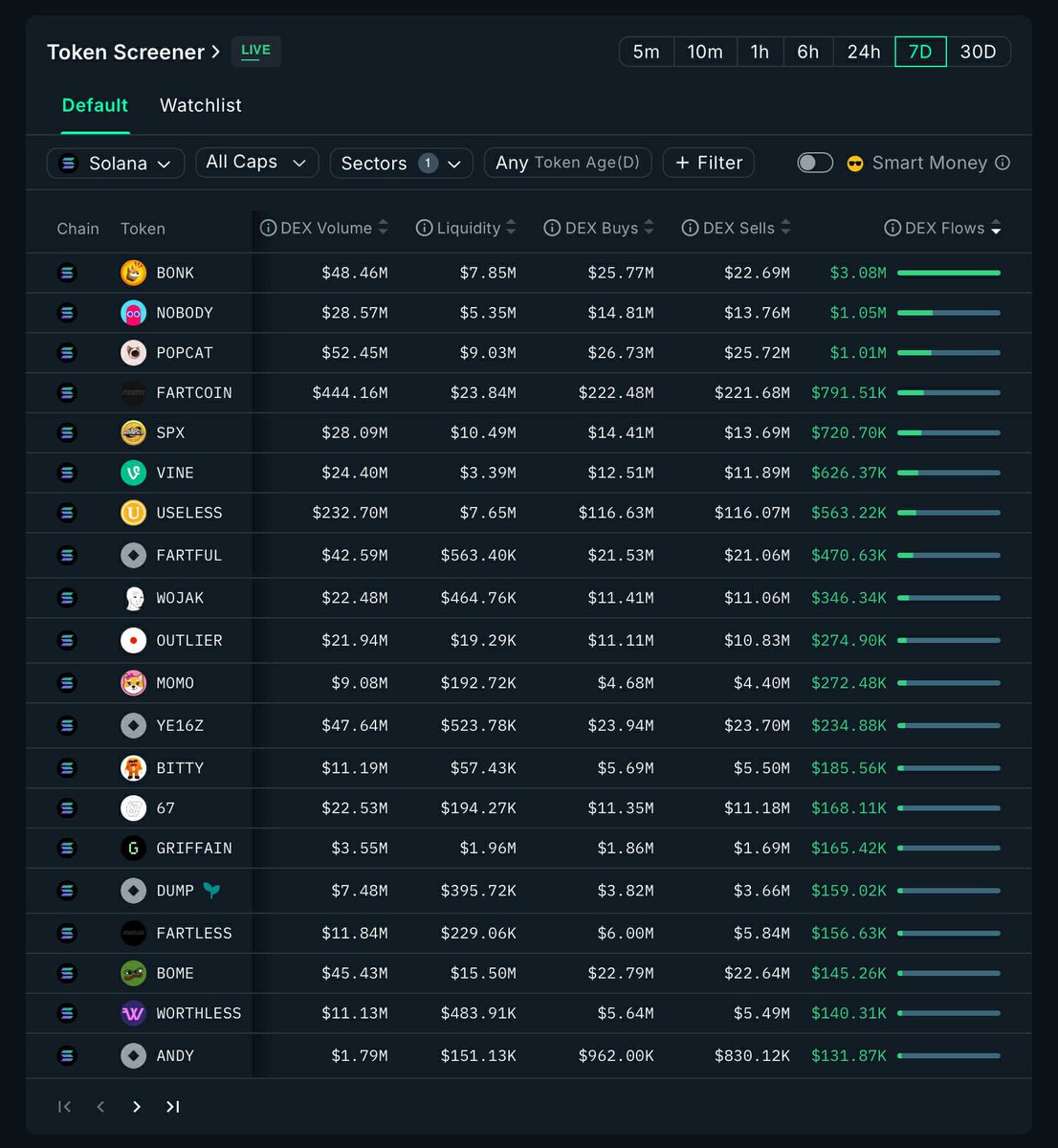
Task: Switch to the Watchlist tab
Action: pyautogui.click(x=201, y=105)
